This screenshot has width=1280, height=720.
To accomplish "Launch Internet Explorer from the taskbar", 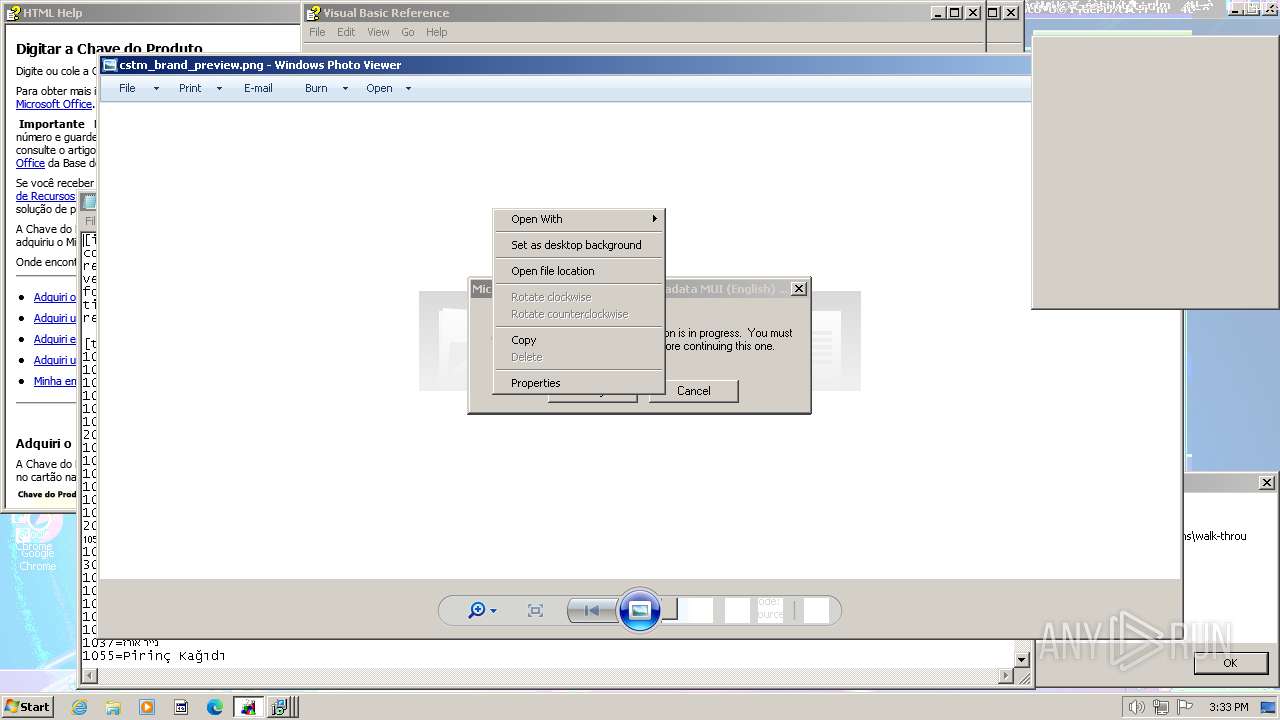I will pos(79,707).
